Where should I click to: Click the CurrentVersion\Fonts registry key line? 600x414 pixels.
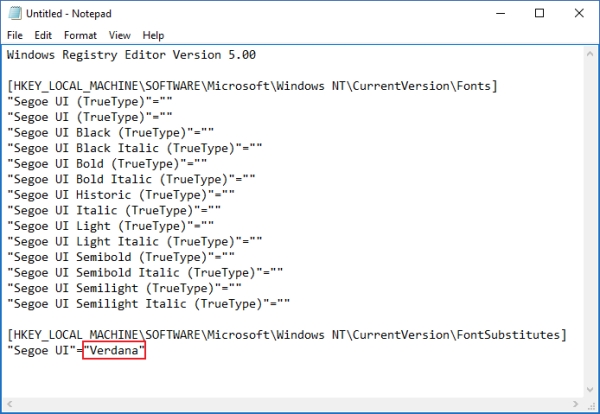(252, 86)
